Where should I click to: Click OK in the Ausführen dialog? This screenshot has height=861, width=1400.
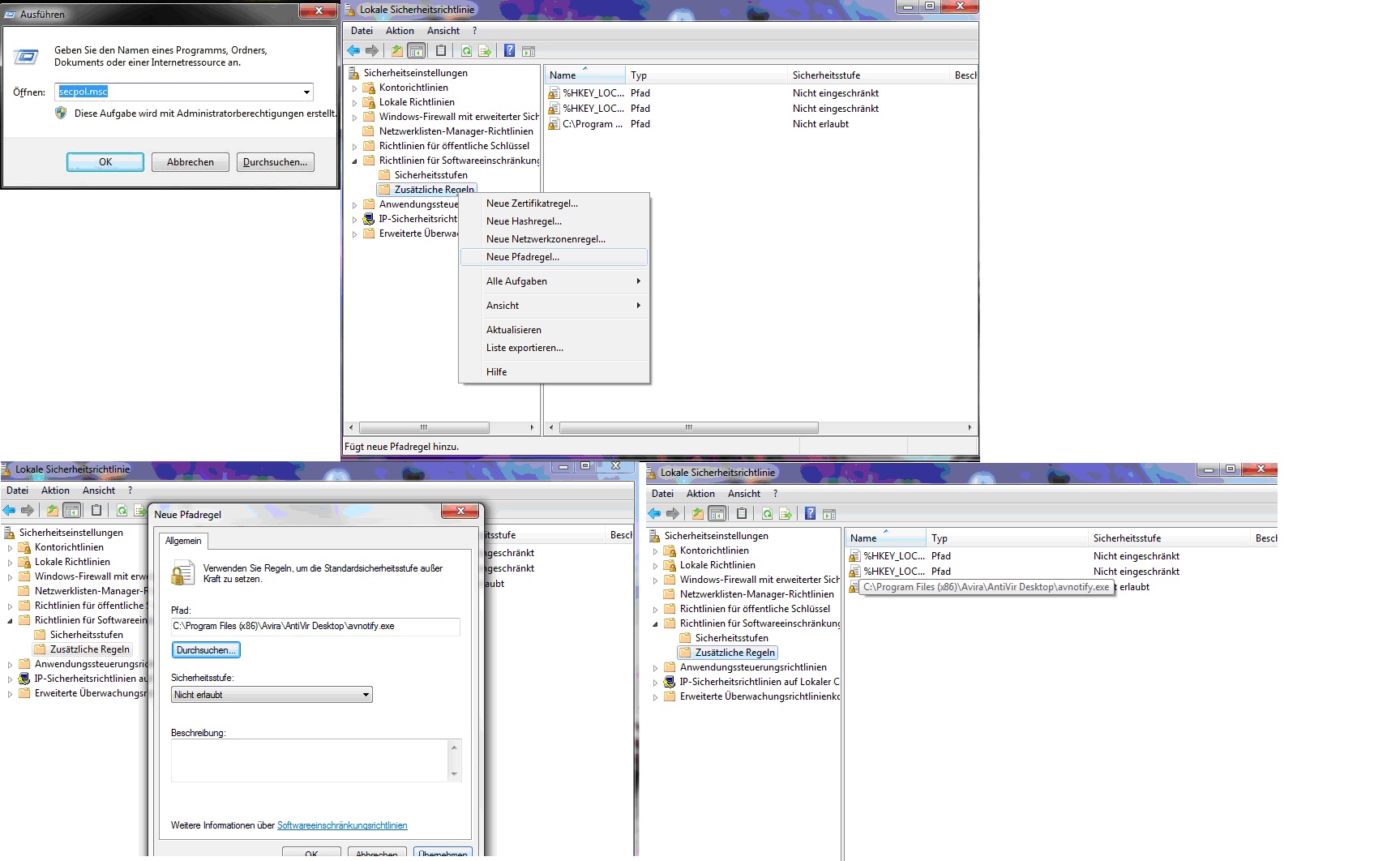105,162
